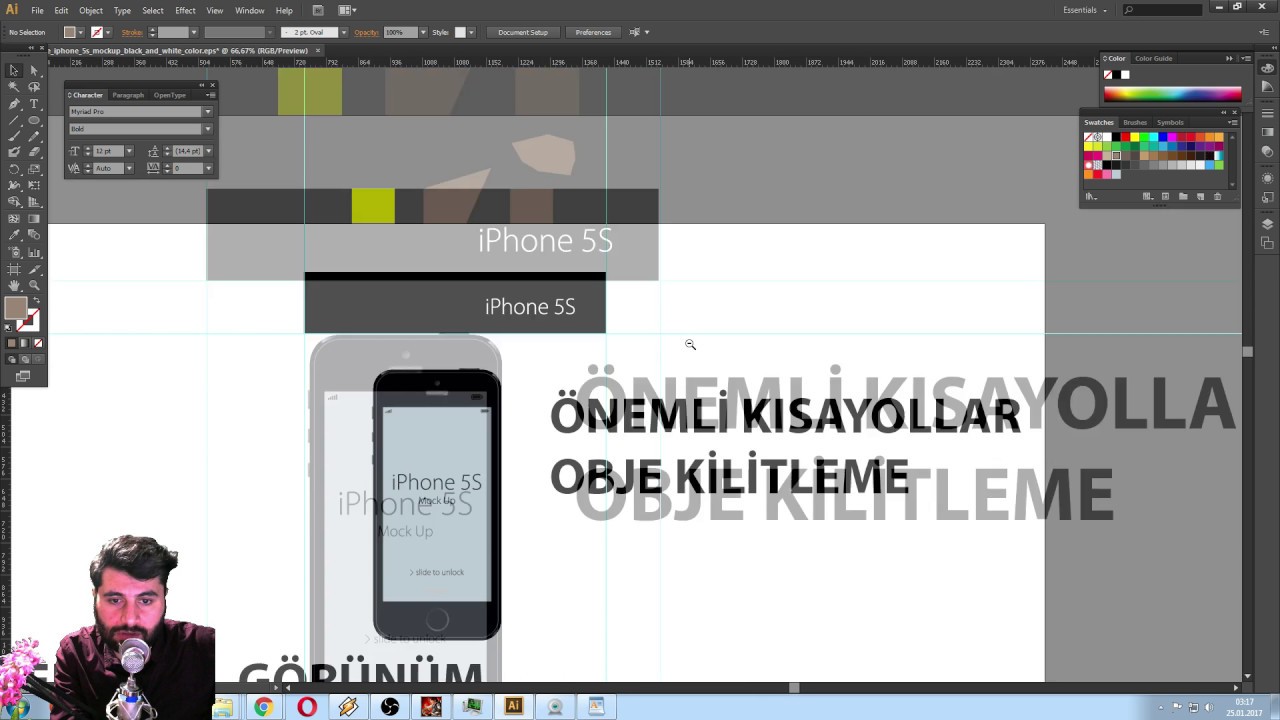Viewport: 1280px width, 720px height.
Task: Open the Object menu
Action: 91,10
